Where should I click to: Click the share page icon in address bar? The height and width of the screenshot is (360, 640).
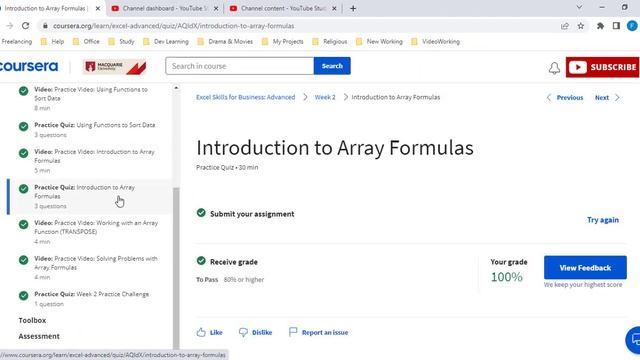565,26
